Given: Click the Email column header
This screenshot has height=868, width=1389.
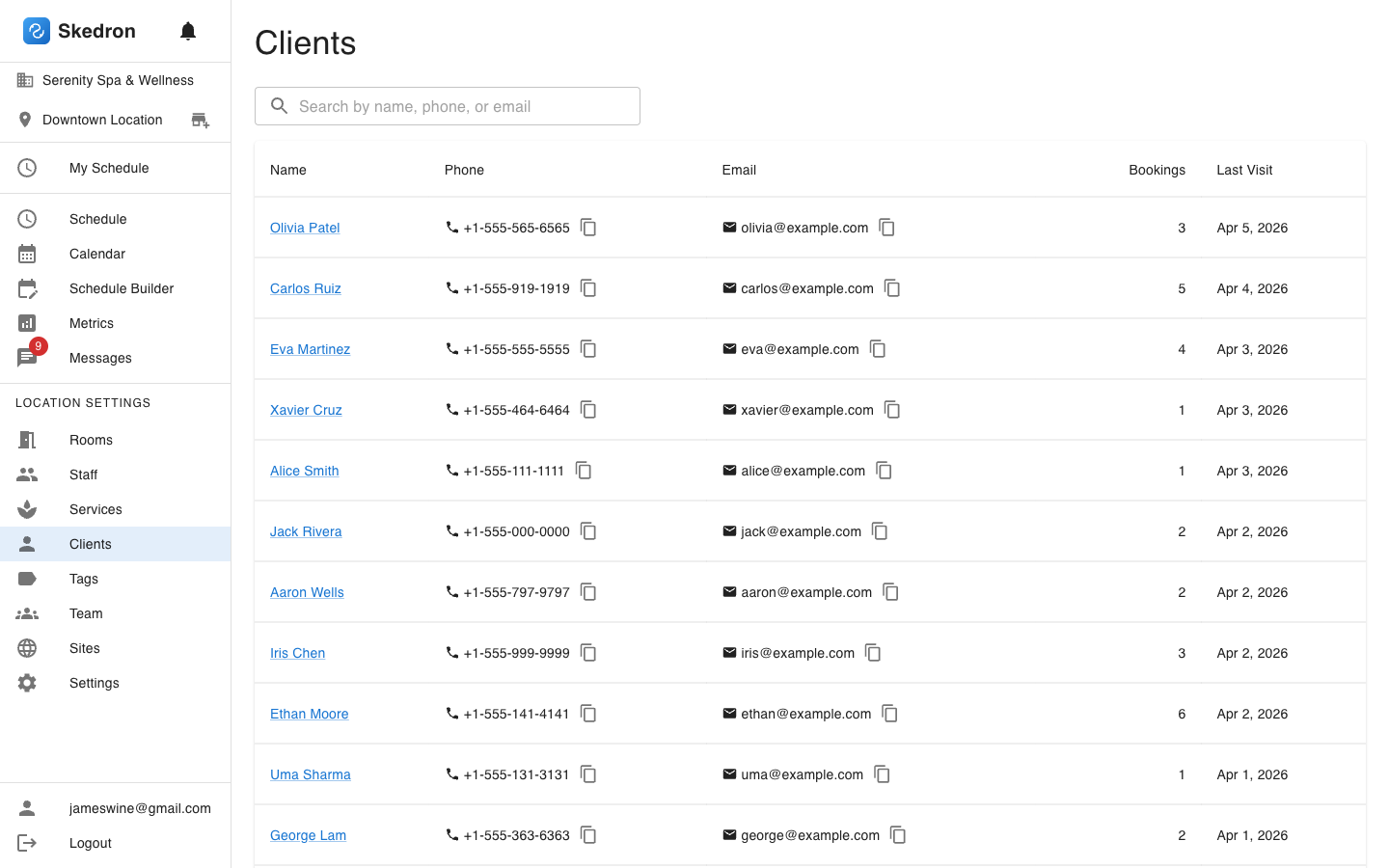Looking at the screenshot, I should [739, 170].
